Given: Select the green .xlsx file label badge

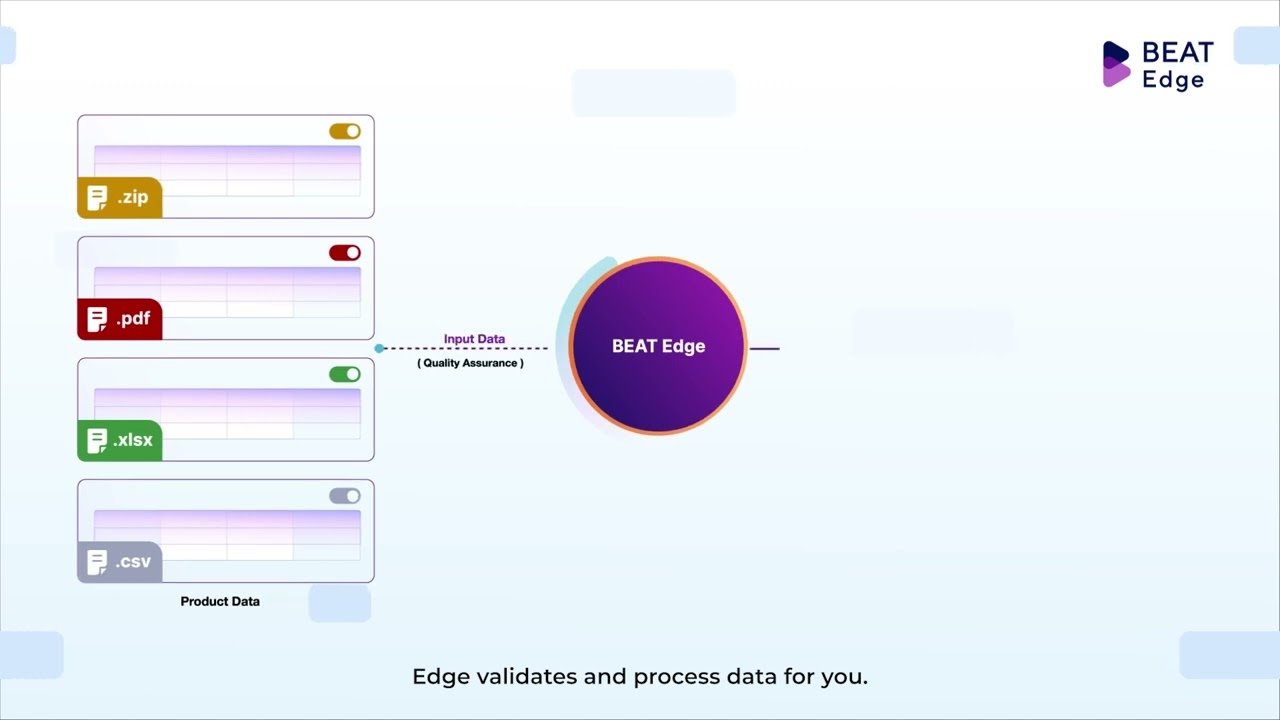Looking at the screenshot, I should coord(120,441).
